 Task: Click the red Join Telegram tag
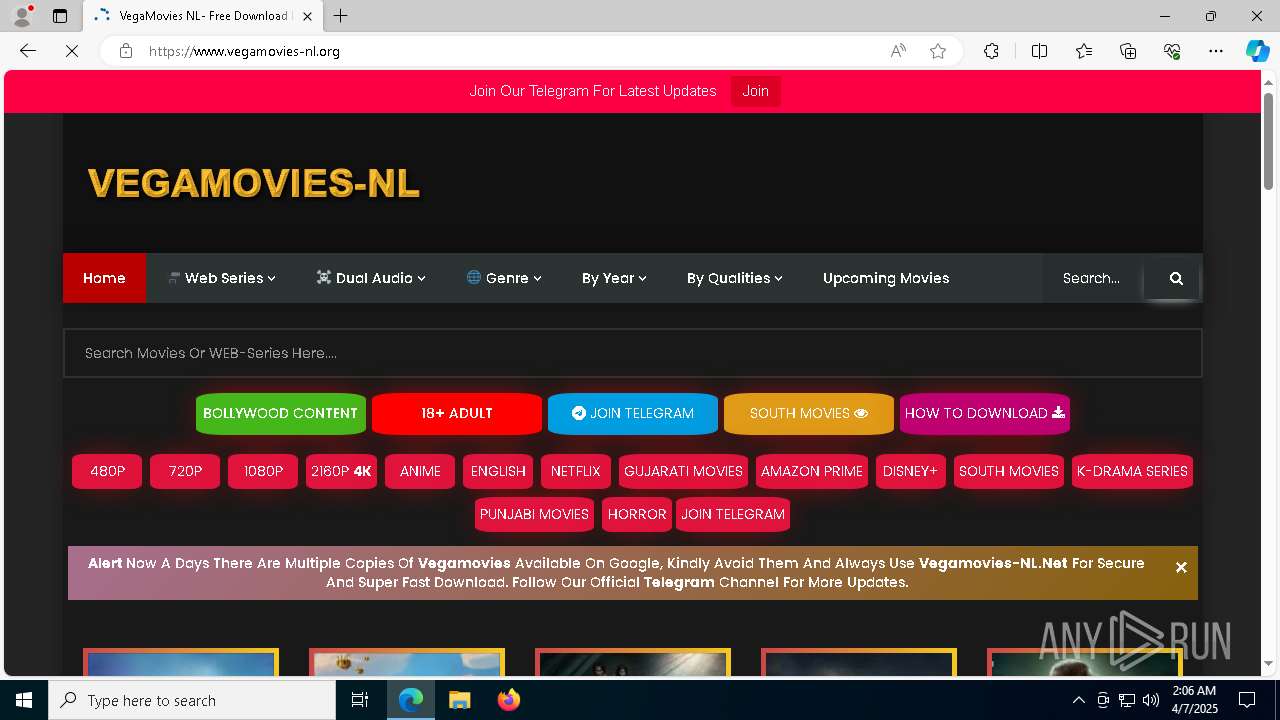point(733,514)
